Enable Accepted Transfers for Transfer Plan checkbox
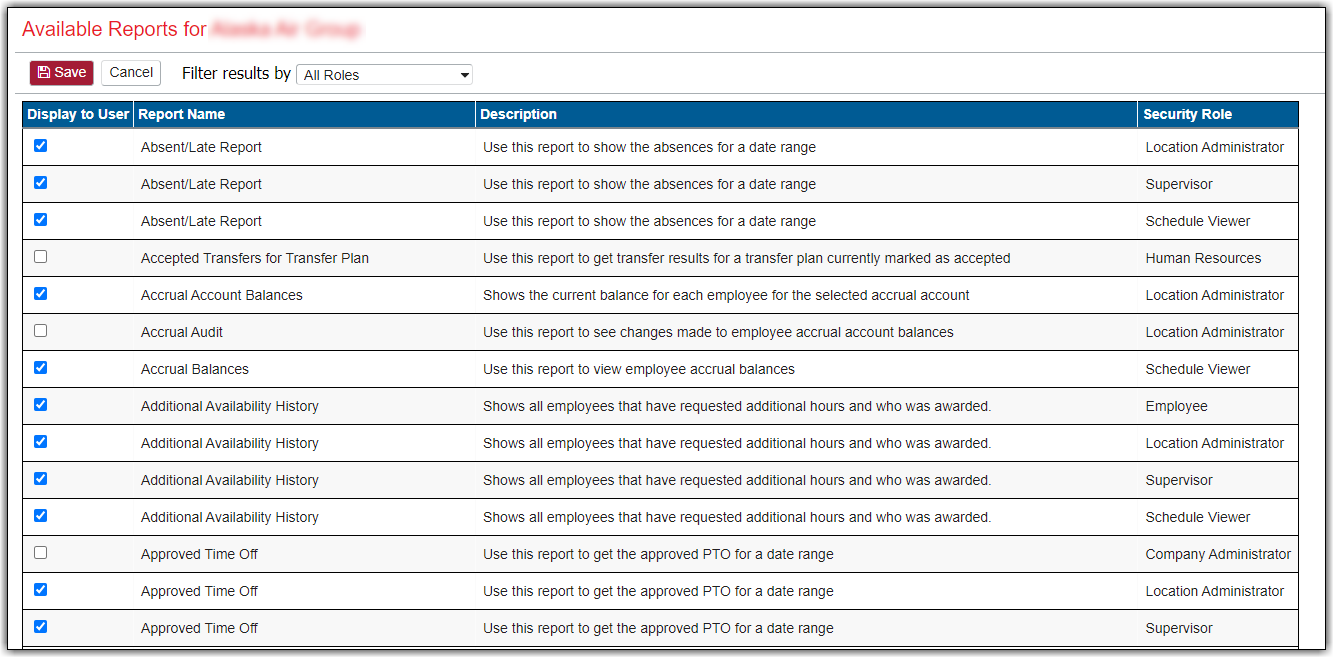1334x658 pixels. click(x=40, y=257)
